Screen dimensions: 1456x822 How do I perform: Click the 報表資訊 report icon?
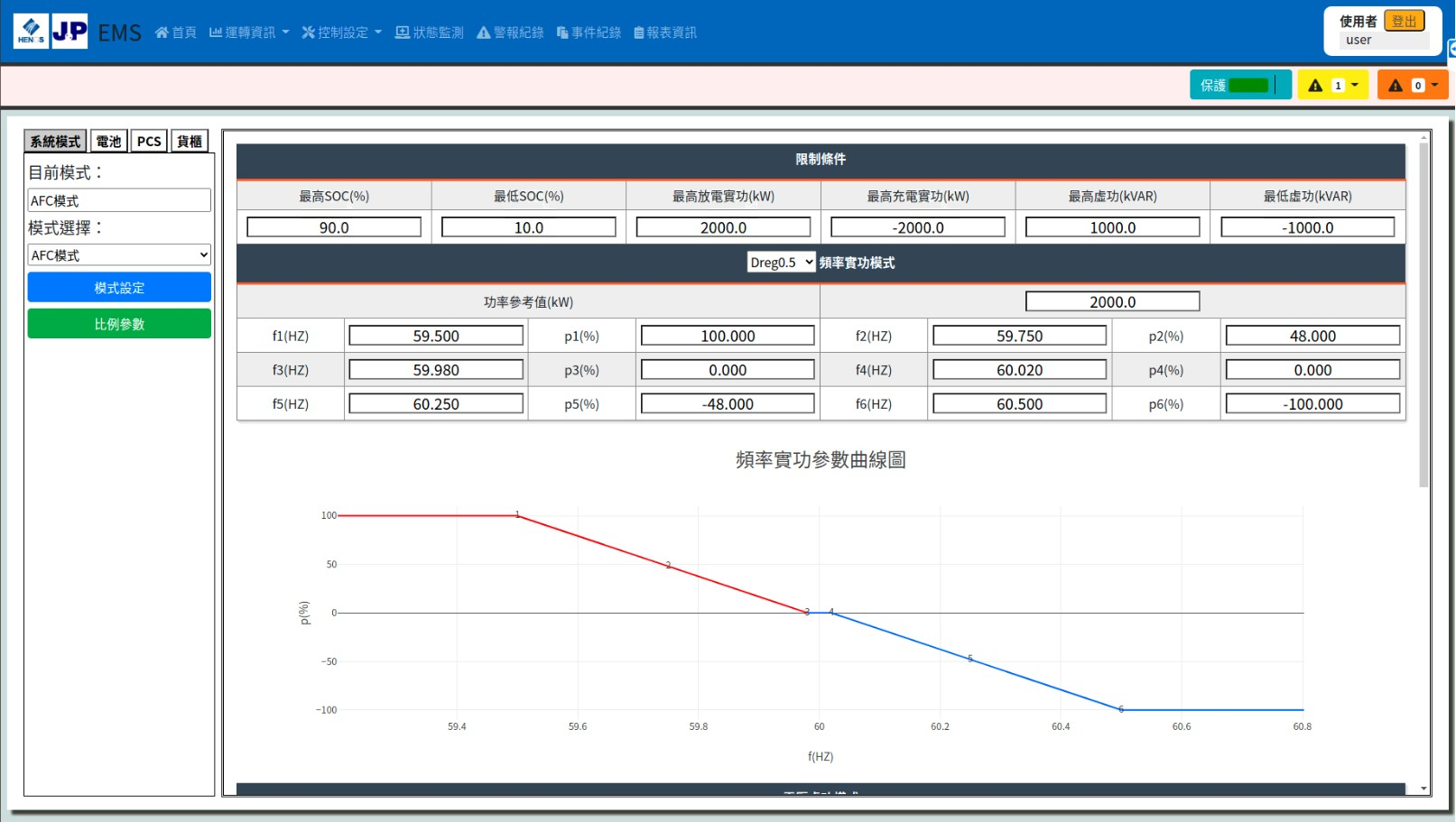point(638,32)
